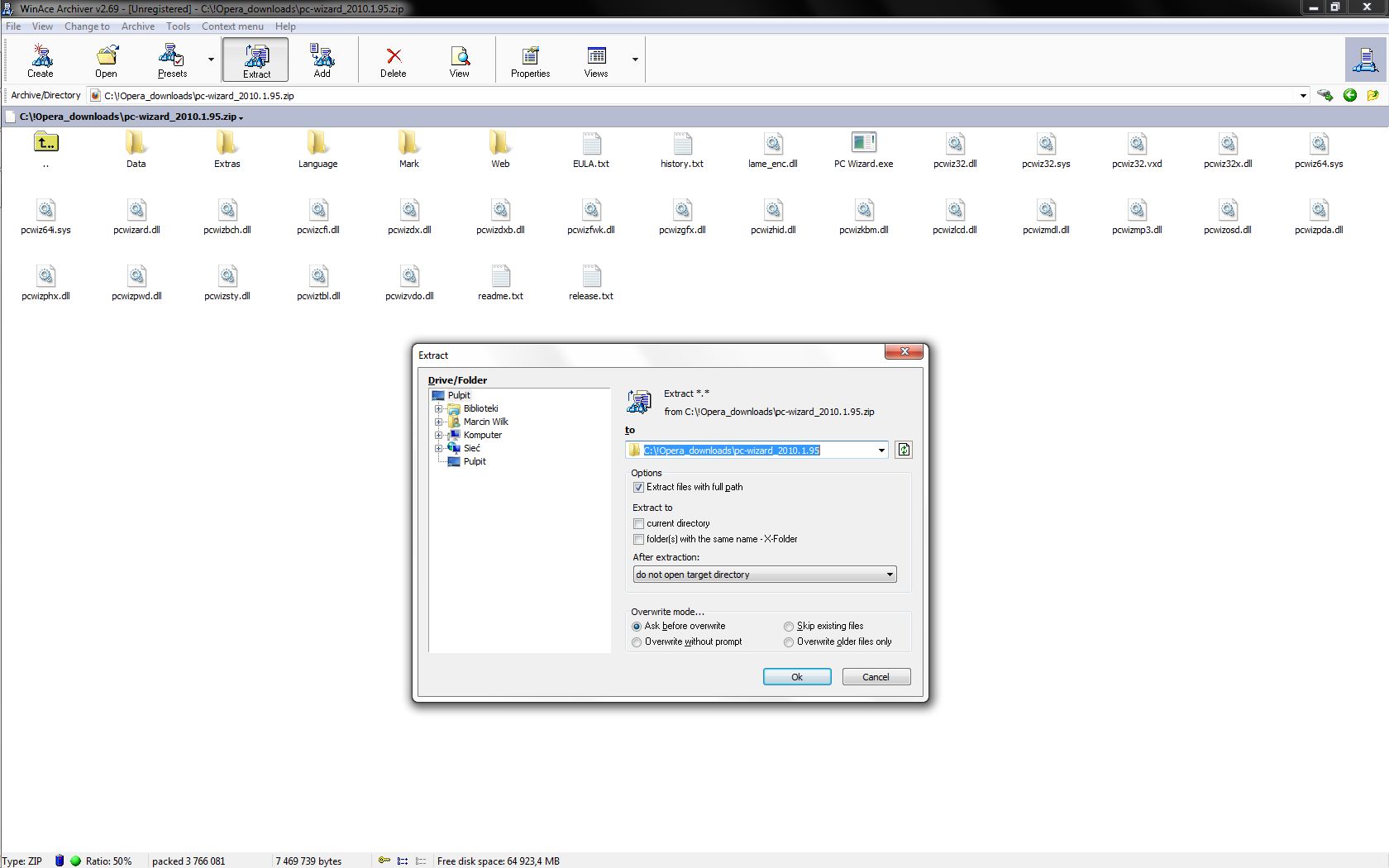Open the After extraction dropdown
Screen dimensions: 1389x868
tap(765, 575)
